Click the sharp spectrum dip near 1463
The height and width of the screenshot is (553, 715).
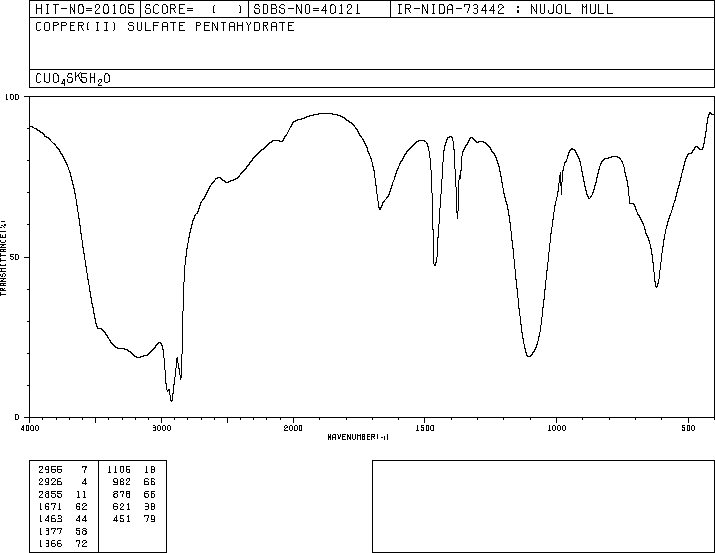tap(435, 264)
